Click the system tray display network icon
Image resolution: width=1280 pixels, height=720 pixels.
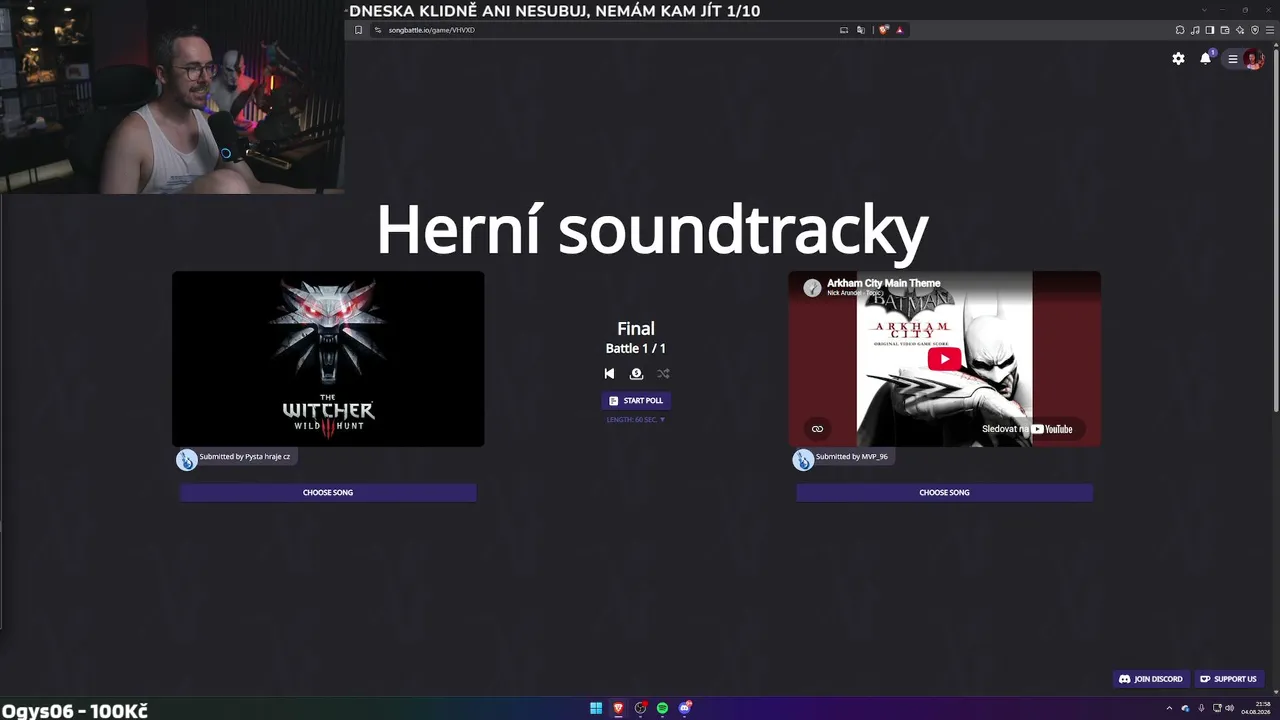tap(1215, 708)
